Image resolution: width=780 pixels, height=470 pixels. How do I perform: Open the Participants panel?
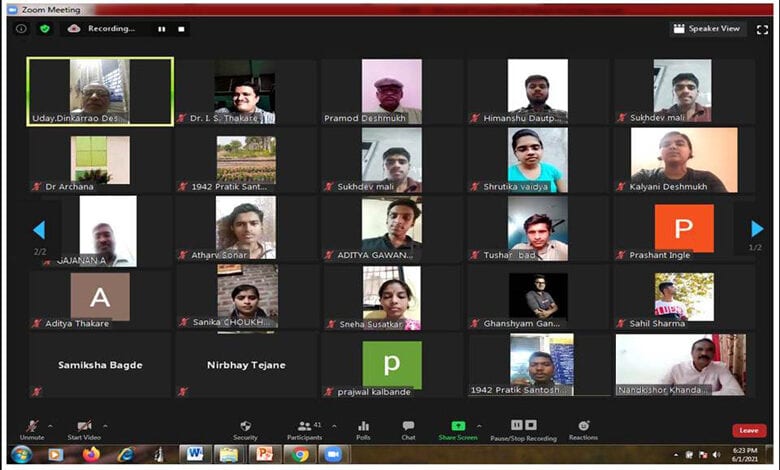[x=304, y=430]
